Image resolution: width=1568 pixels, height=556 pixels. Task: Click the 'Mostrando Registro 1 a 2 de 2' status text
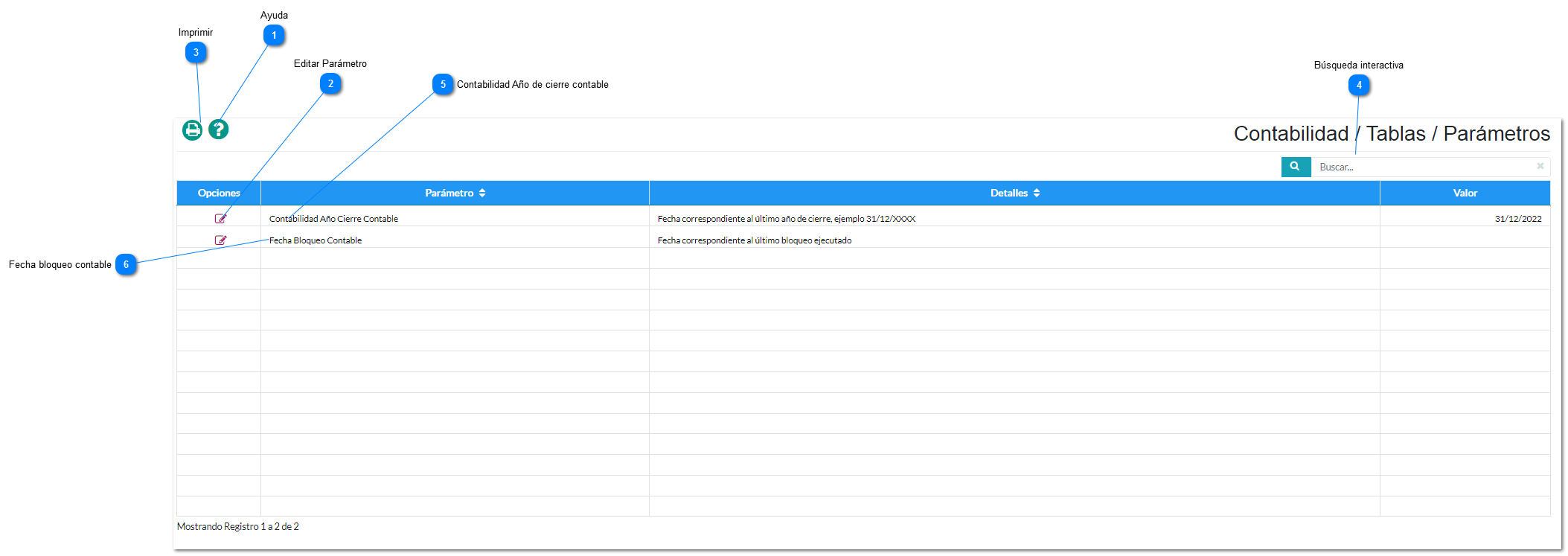[x=238, y=526]
